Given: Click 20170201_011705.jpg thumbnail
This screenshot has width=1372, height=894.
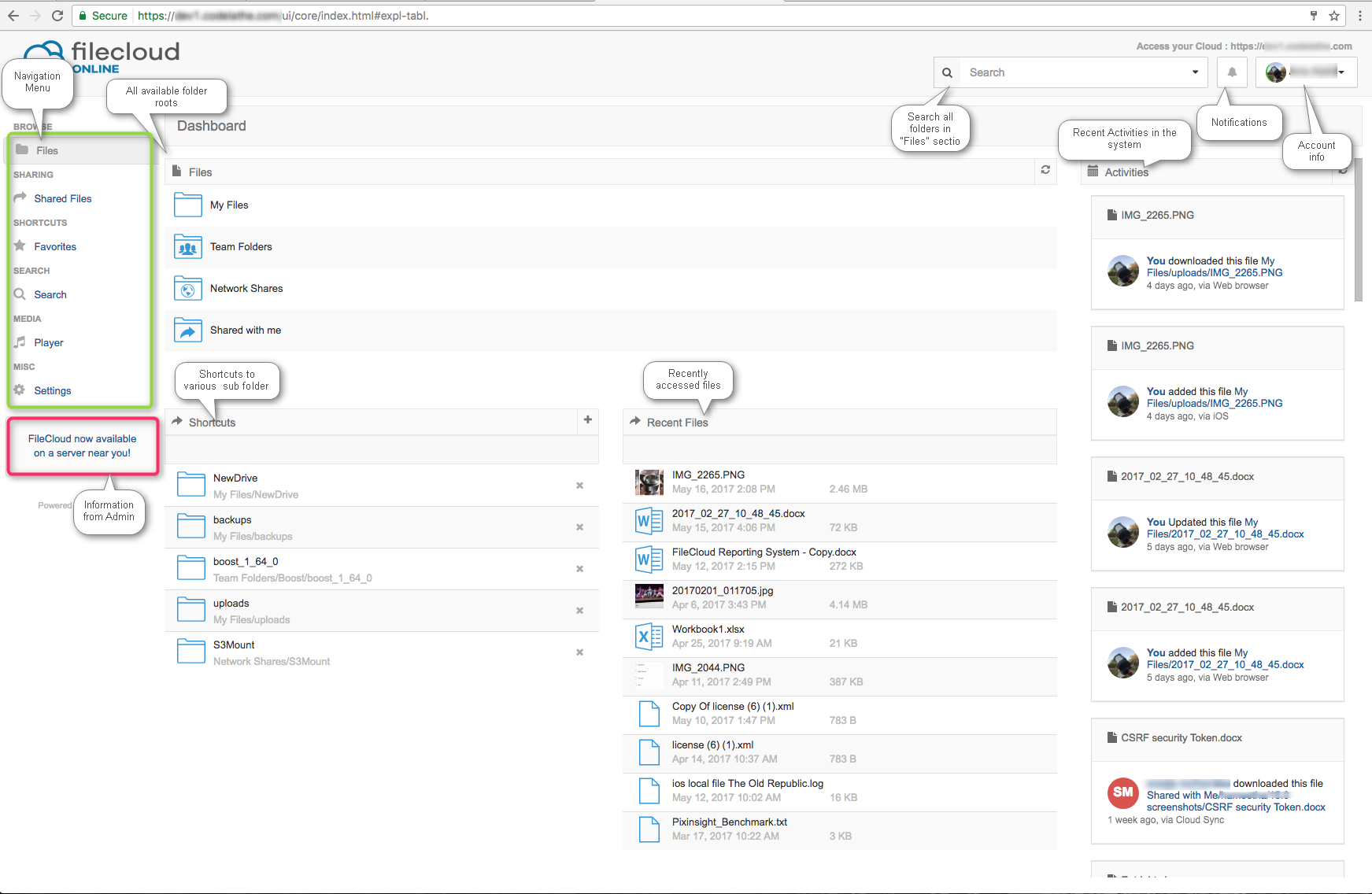Looking at the screenshot, I should pyautogui.click(x=649, y=597).
